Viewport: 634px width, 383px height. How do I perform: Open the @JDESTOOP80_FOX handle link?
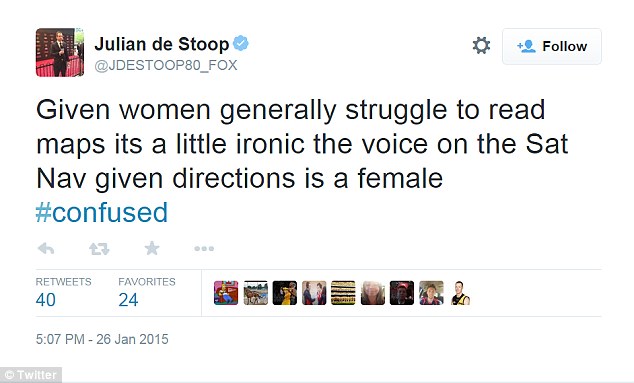coord(166,65)
